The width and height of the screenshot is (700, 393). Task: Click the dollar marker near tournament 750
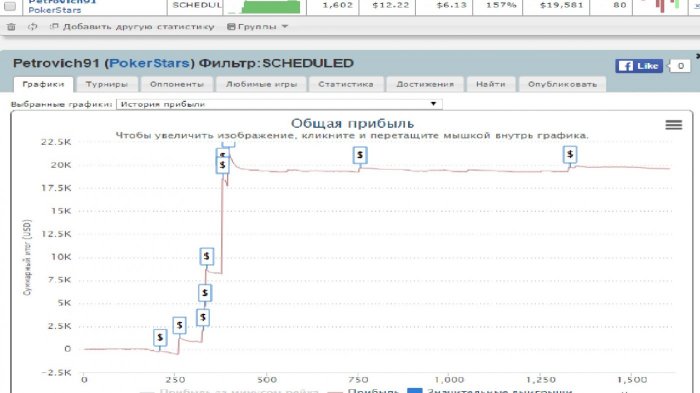coord(360,155)
